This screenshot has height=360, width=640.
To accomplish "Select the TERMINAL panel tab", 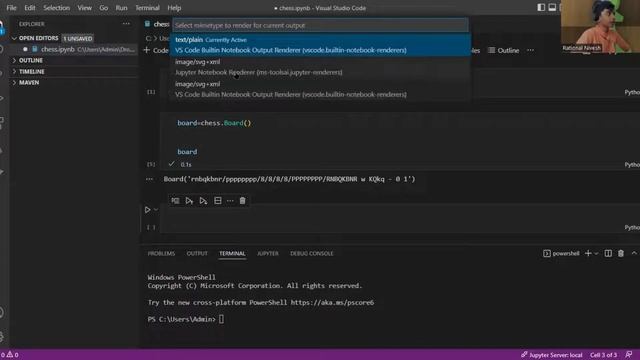I will [232, 253].
